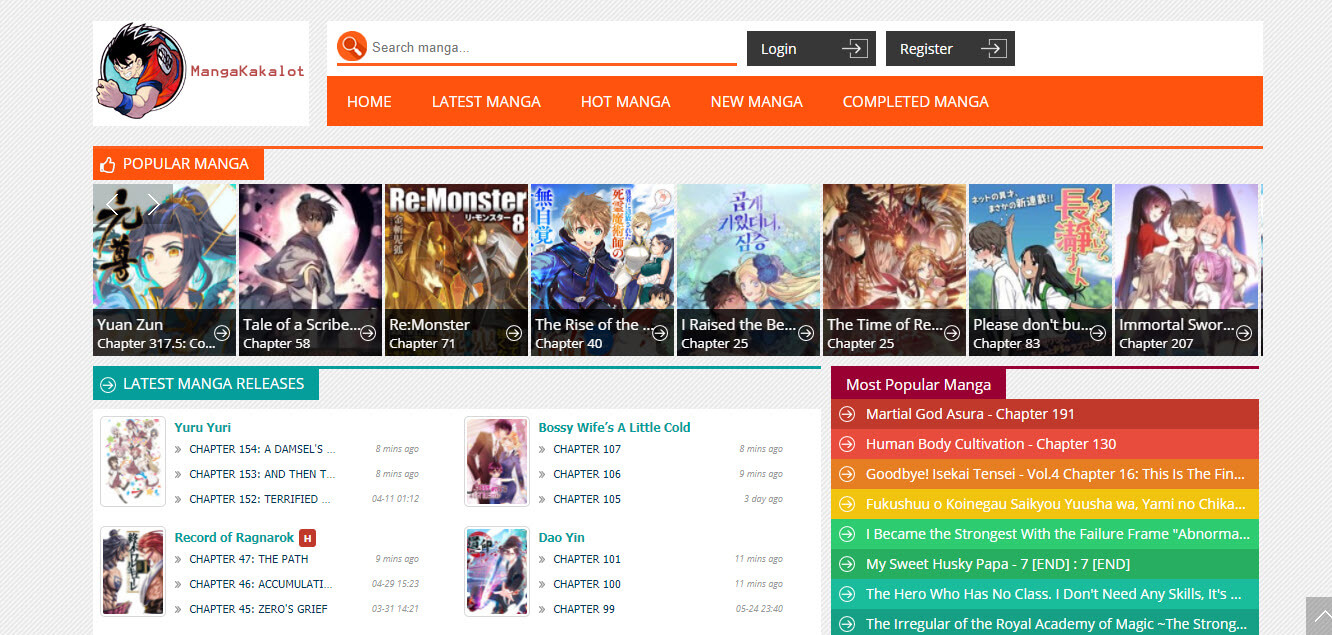Open Record of Ragnarok Chapter 45: Zero's Grief
Image resolution: width=1332 pixels, height=635 pixels.
click(258, 609)
